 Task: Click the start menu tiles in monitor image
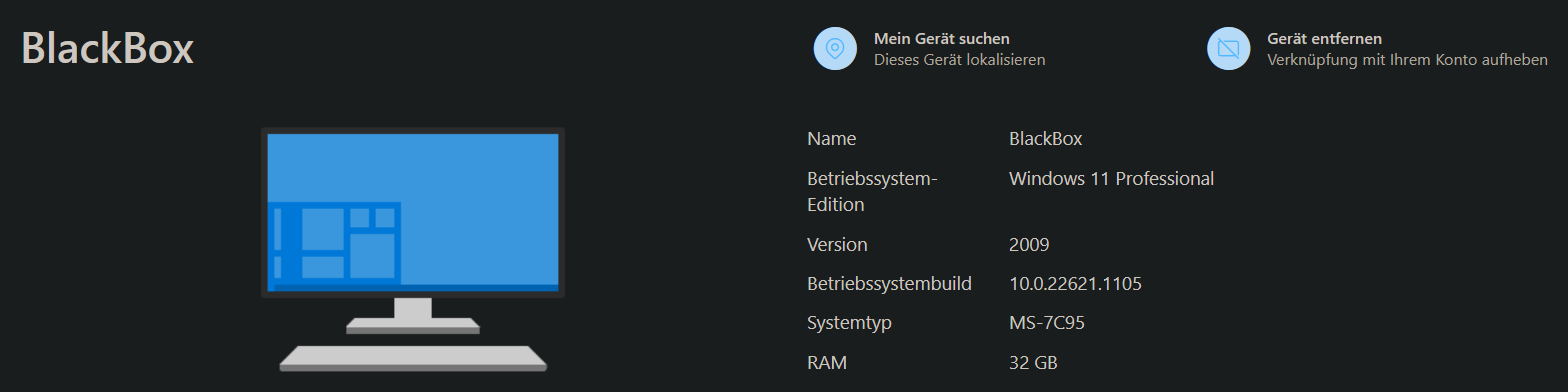pos(337,243)
